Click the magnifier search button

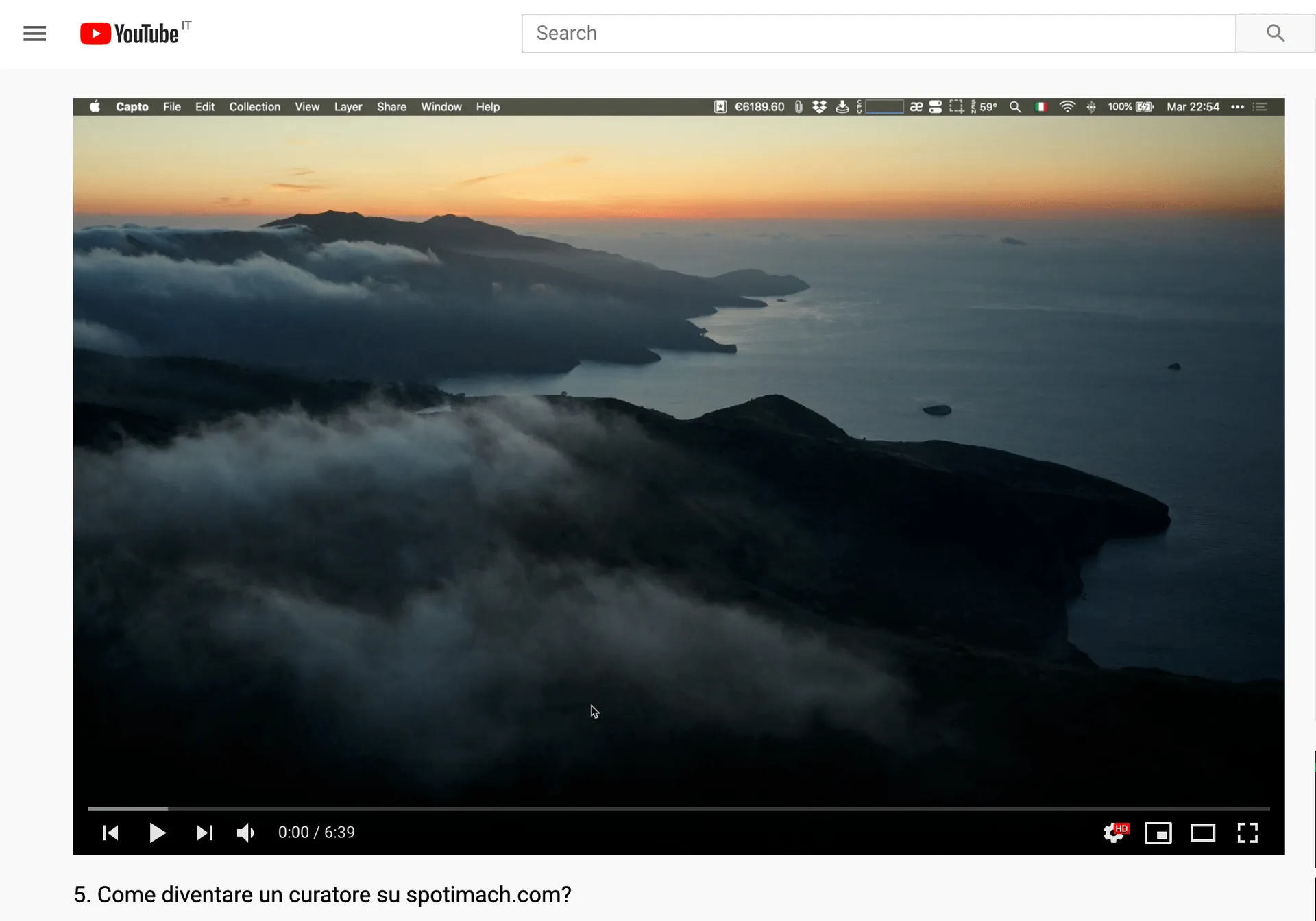1275,33
